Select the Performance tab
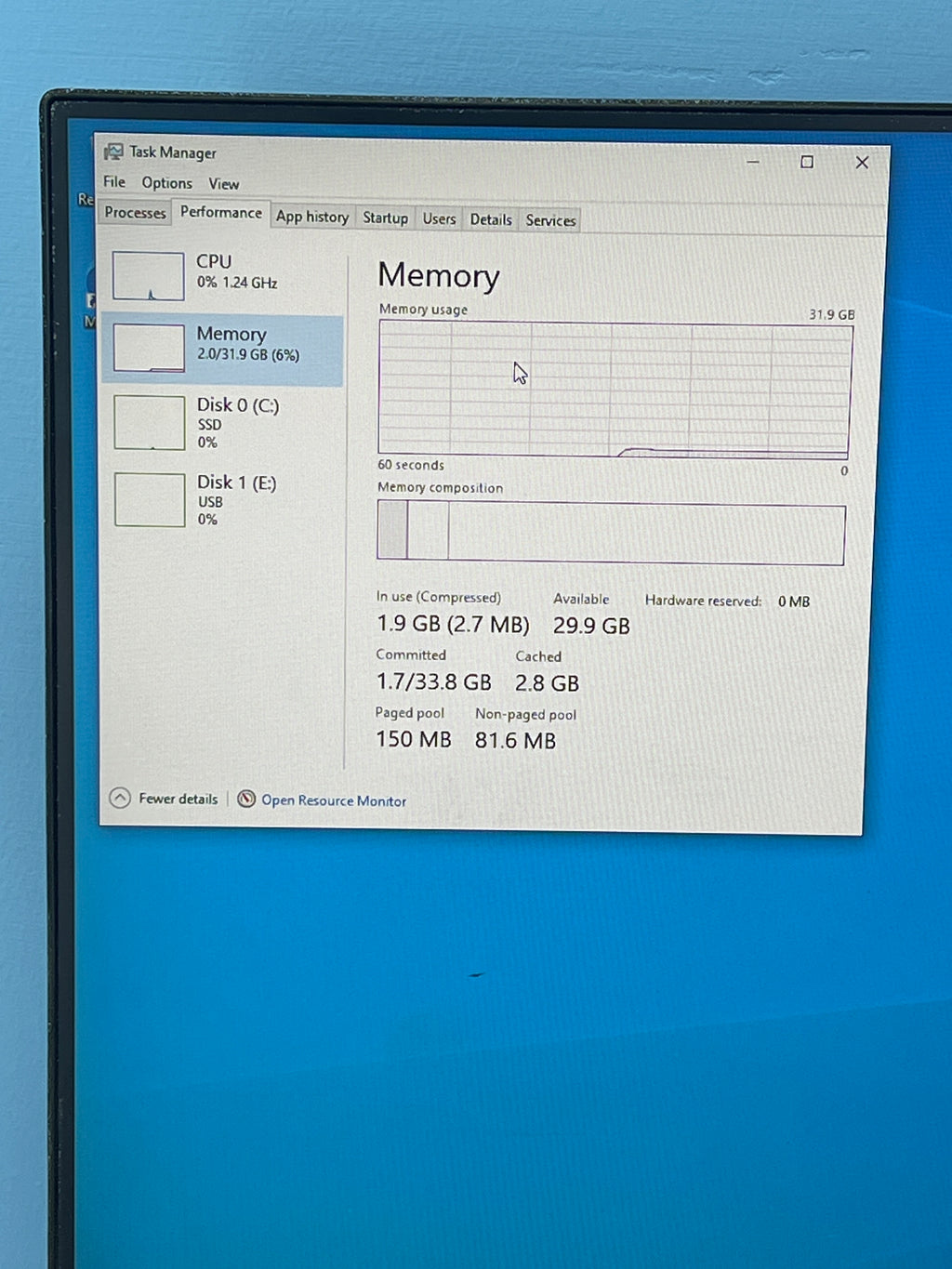Viewport: 952px width, 1269px height. point(220,212)
